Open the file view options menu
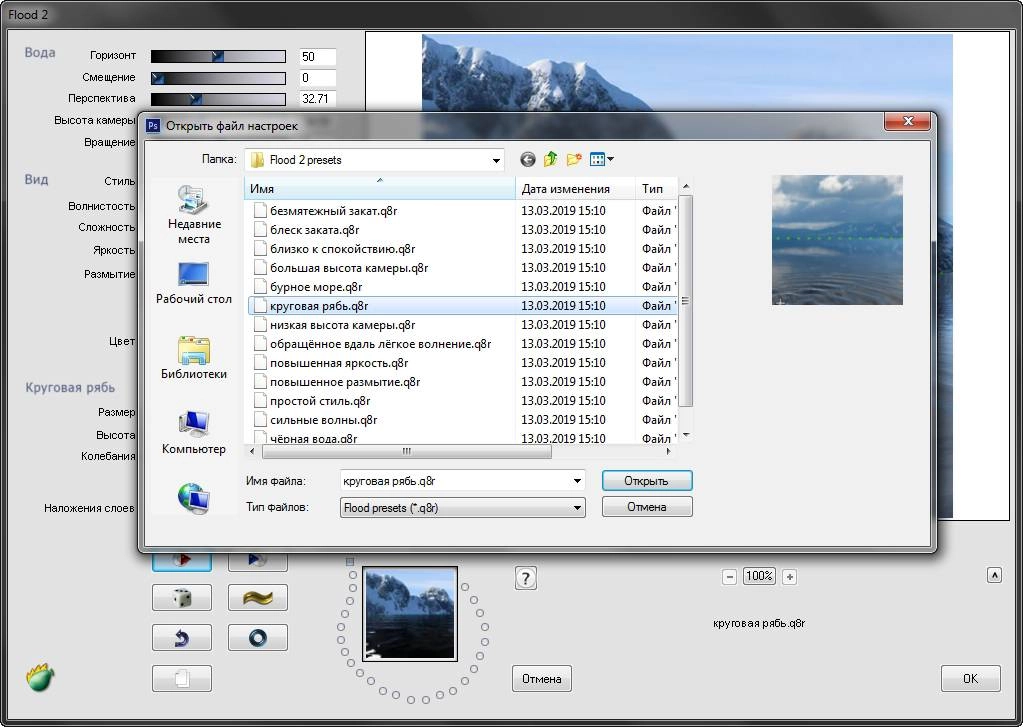This screenshot has width=1023, height=727. (x=601, y=159)
